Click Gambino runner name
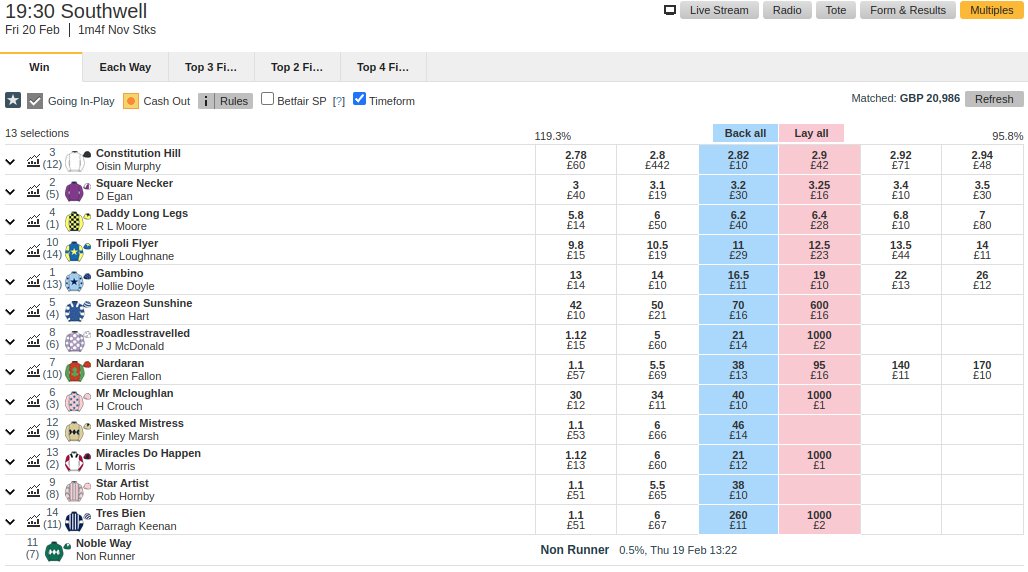 (119, 274)
